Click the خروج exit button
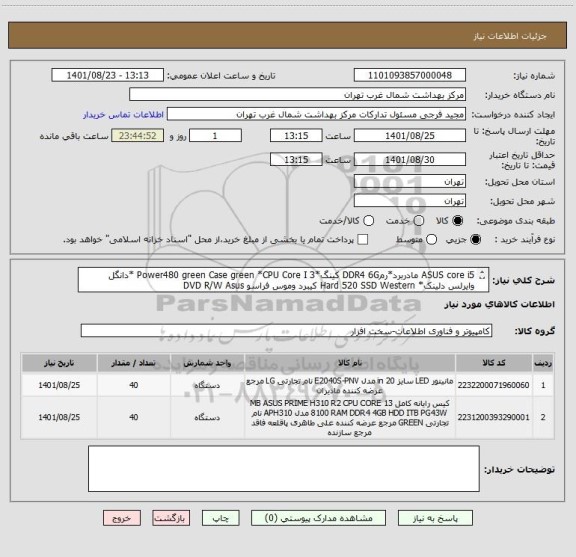This screenshot has width=576, height=557. pyautogui.click(x=122, y=518)
